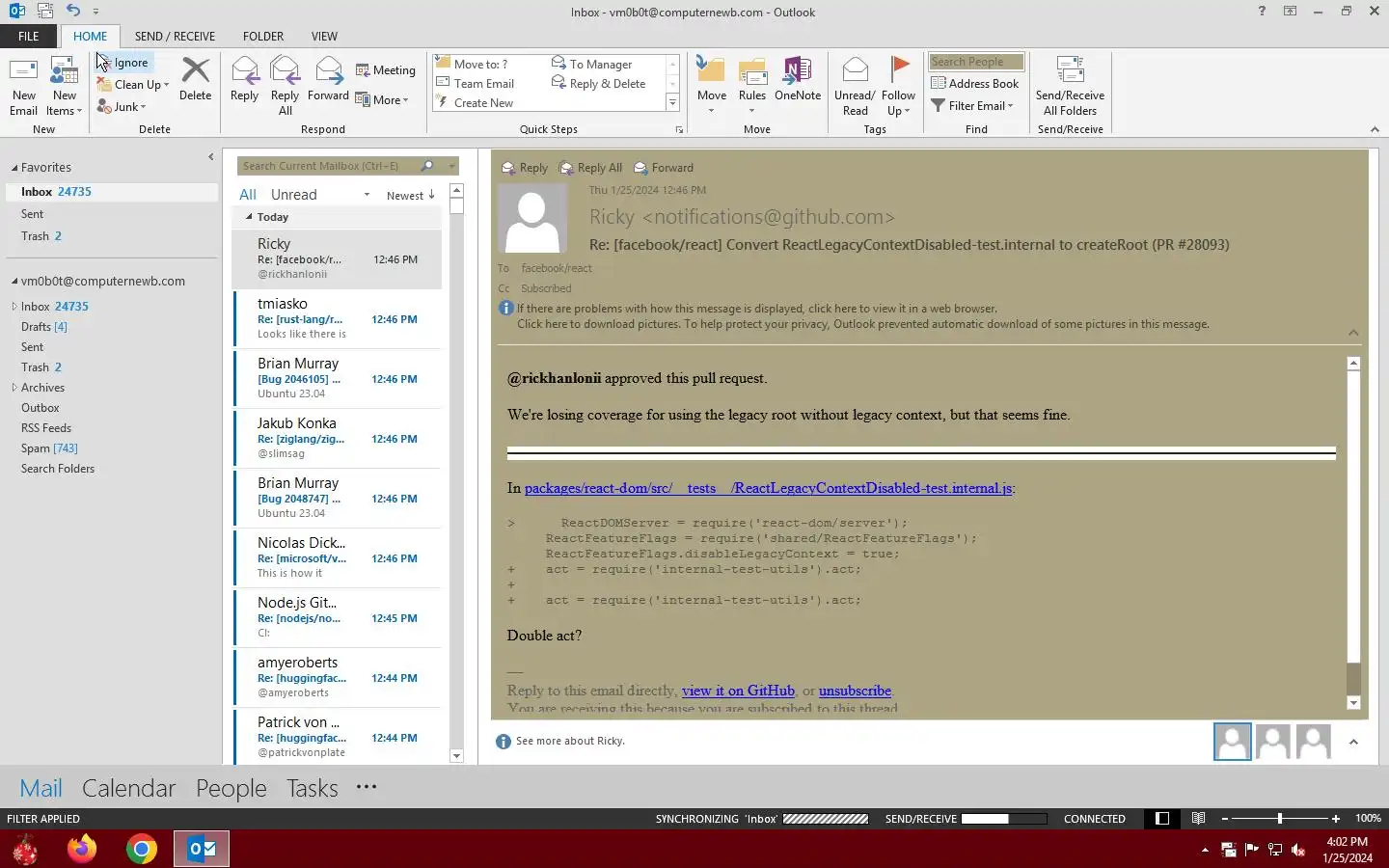Click the Follow Up flag
Screen dimensions: 1389x868
898,86
